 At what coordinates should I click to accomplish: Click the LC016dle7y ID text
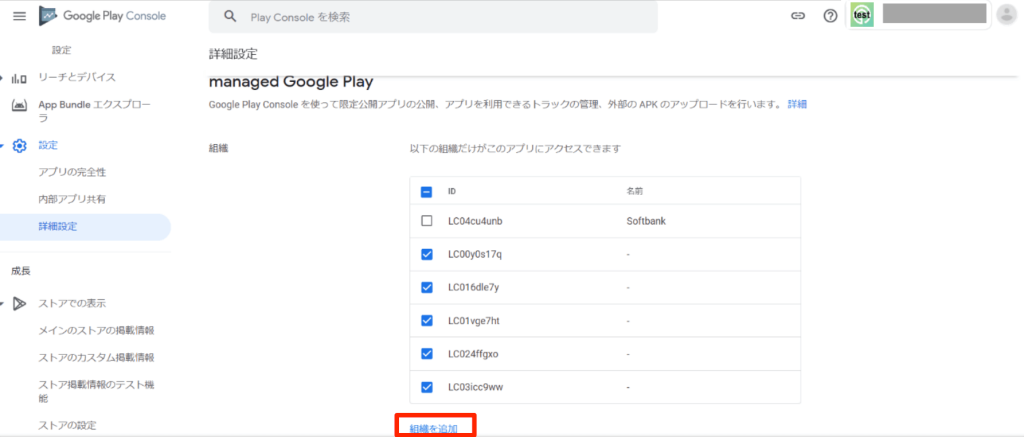tap(473, 287)
